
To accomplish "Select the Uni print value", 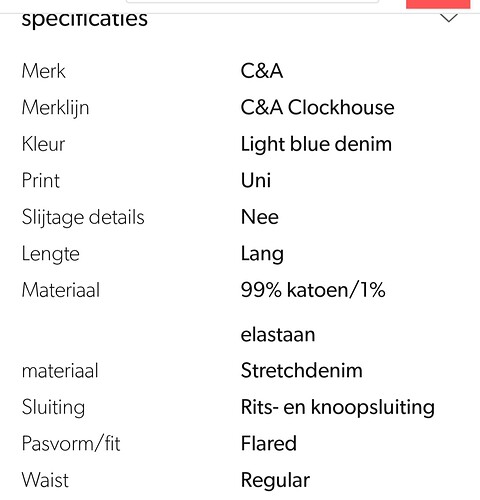I will (x=256, y=180).
